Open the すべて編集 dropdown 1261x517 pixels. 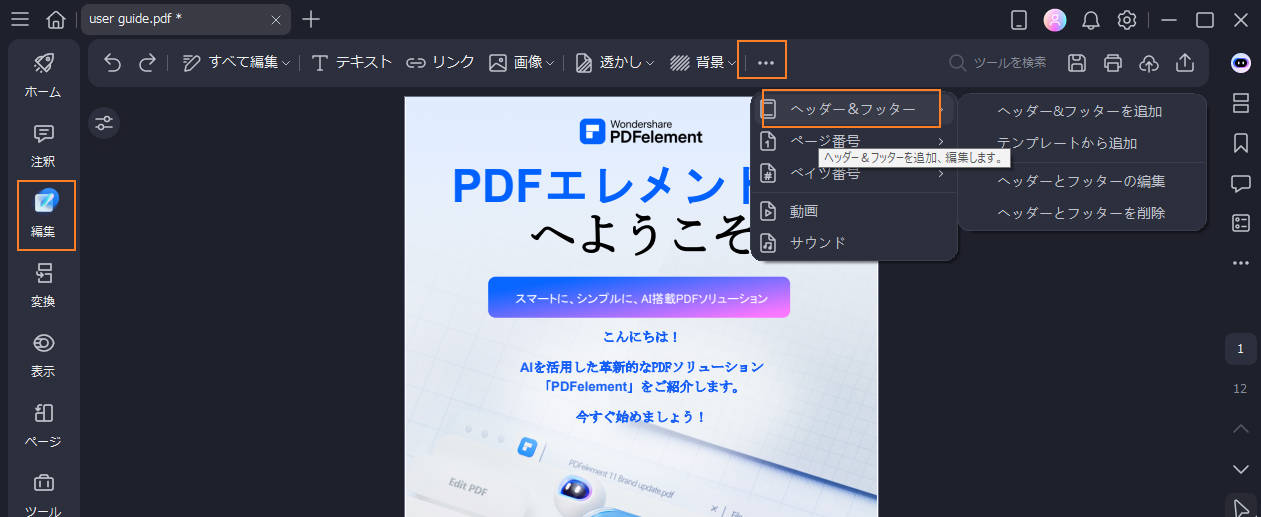pos(236,62)
